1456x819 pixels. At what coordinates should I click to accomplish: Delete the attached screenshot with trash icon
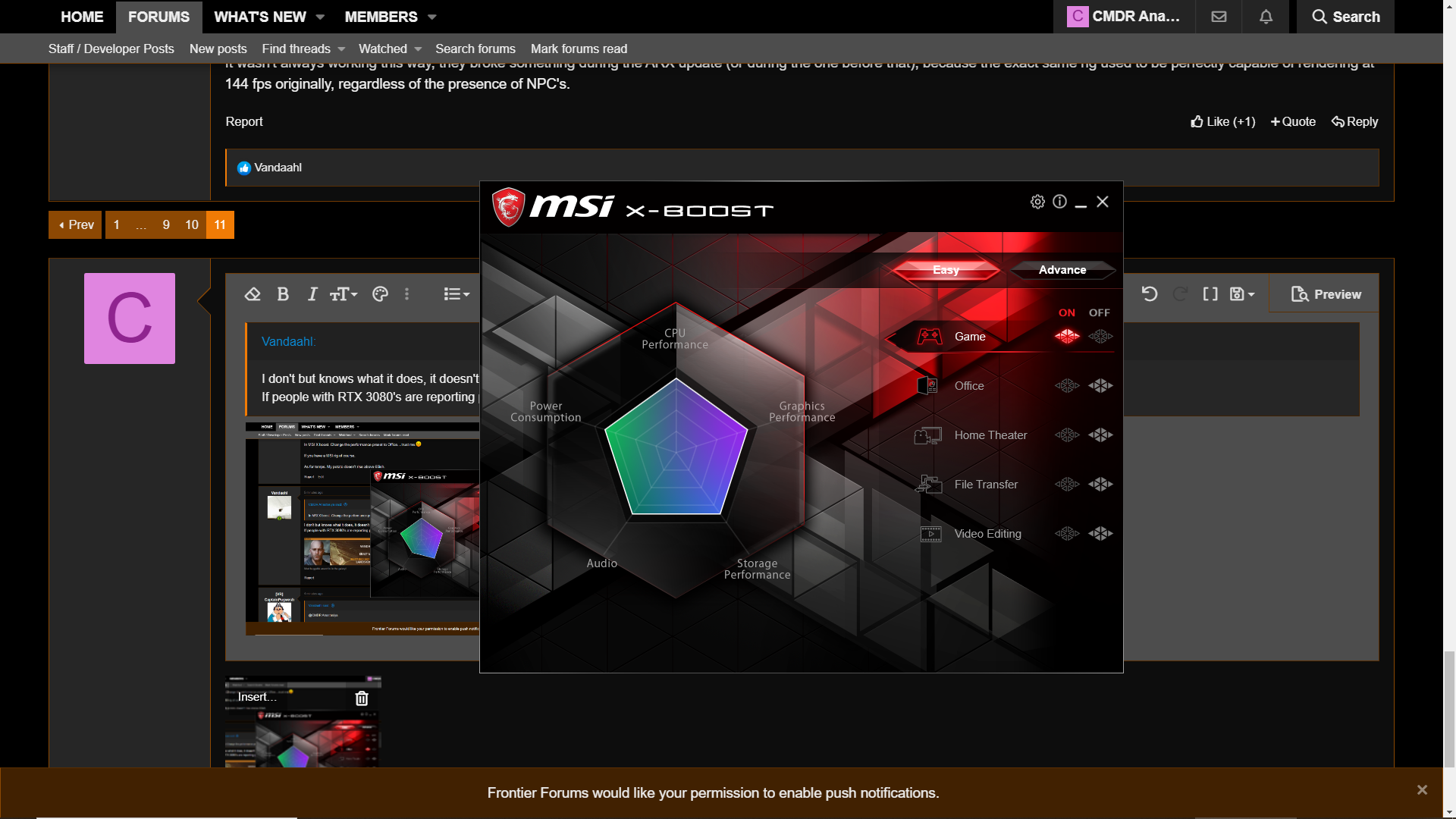coord(362,698)
